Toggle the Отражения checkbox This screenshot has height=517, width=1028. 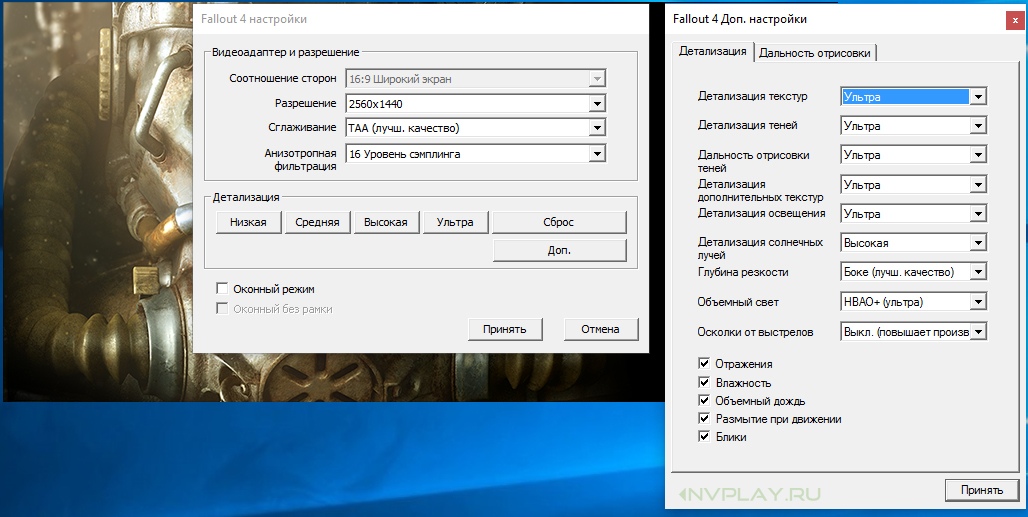pyautogui.click(x=704, y=363)
